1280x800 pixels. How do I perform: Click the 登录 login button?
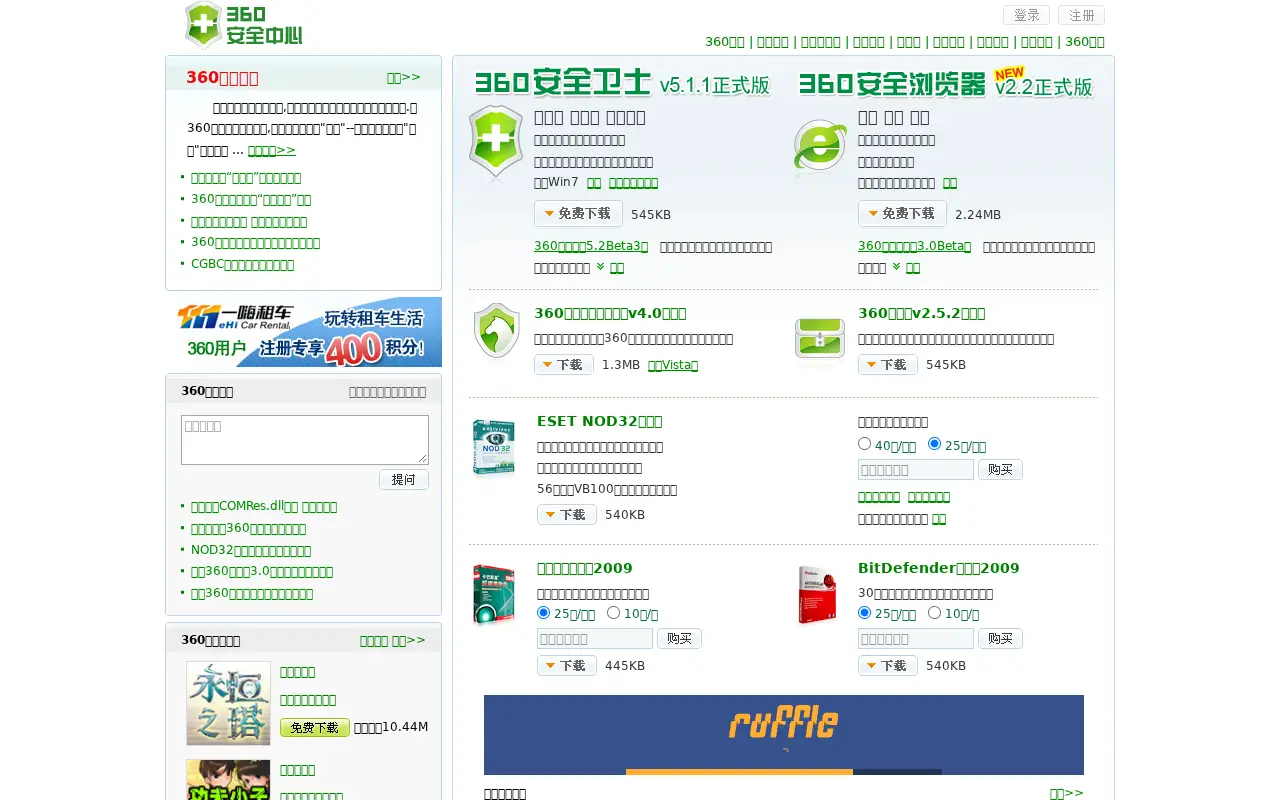coord(1026,15)
